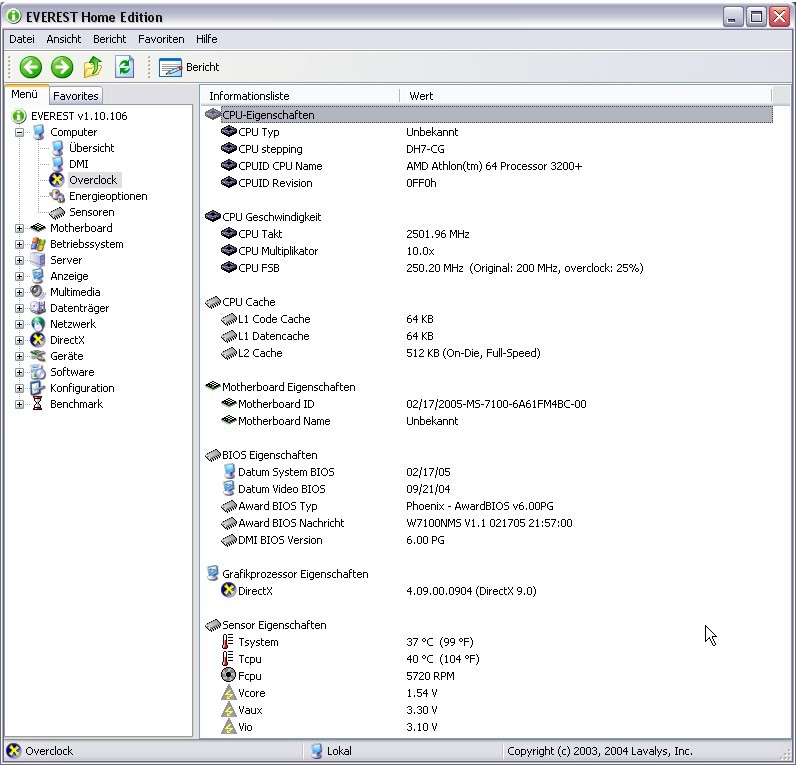Click the DirectX icon in tree
The width and height of the screenshot is (796, 765).
pyautogui.click(x=38, y=340)
